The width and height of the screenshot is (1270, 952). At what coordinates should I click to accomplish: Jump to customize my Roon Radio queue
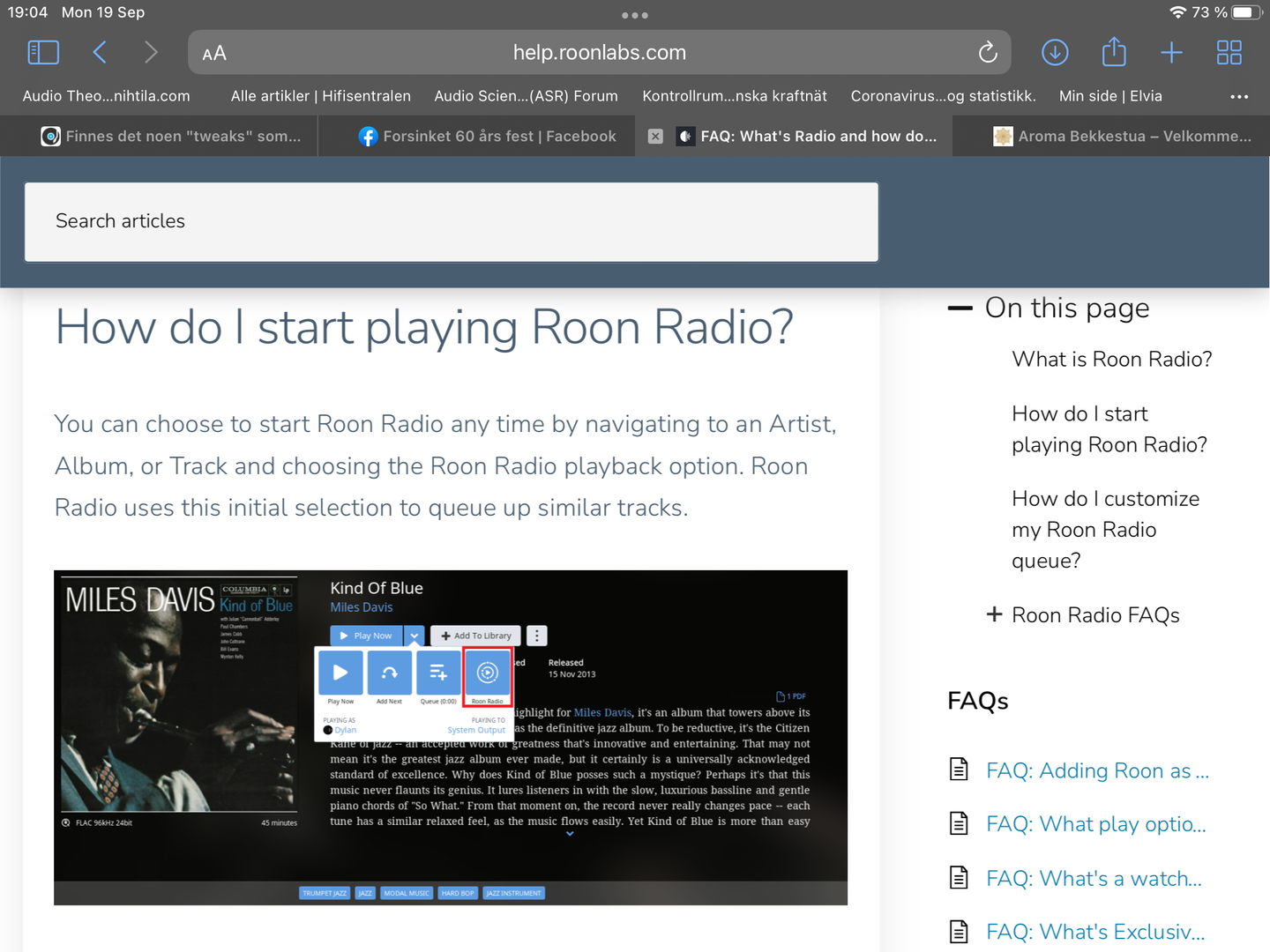click(1105, 530)
